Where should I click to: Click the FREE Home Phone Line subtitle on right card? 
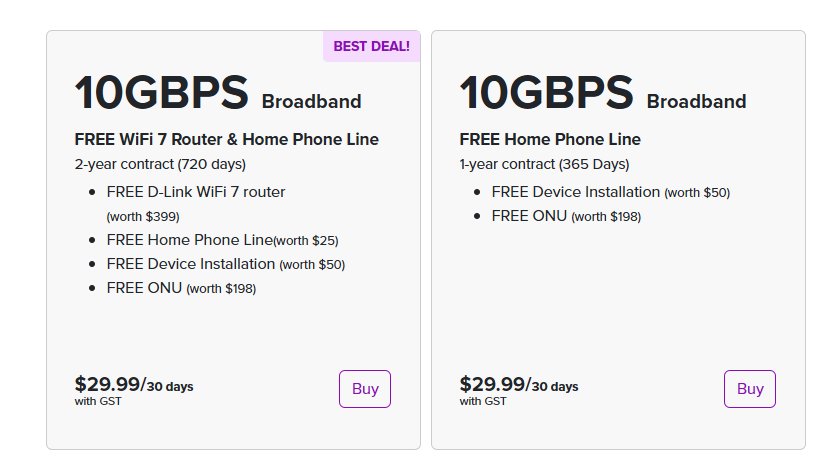(x=550, y=139)
